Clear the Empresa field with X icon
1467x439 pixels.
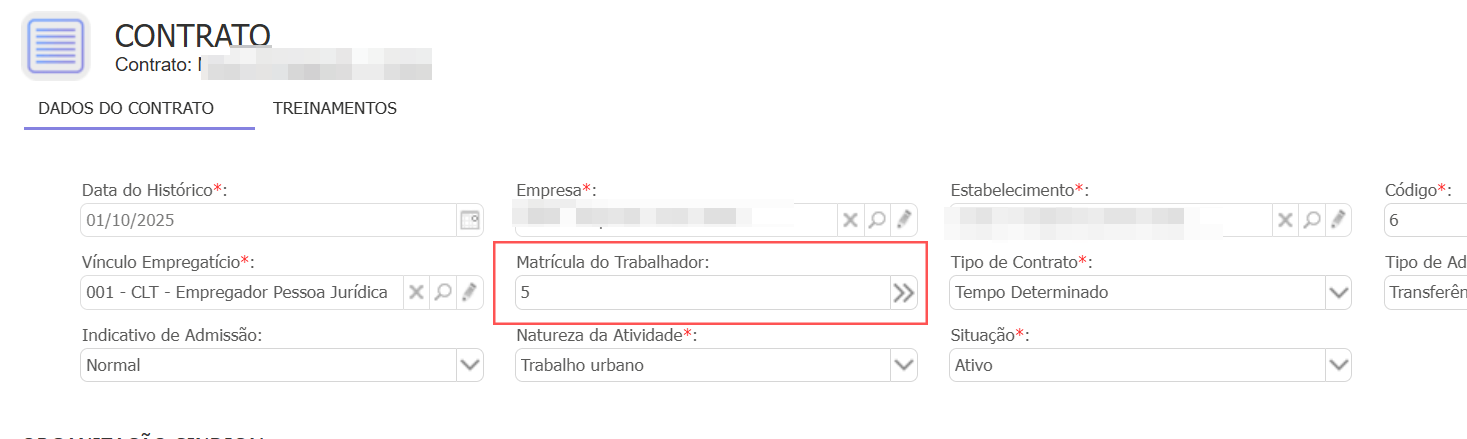(x=850, y=220)
